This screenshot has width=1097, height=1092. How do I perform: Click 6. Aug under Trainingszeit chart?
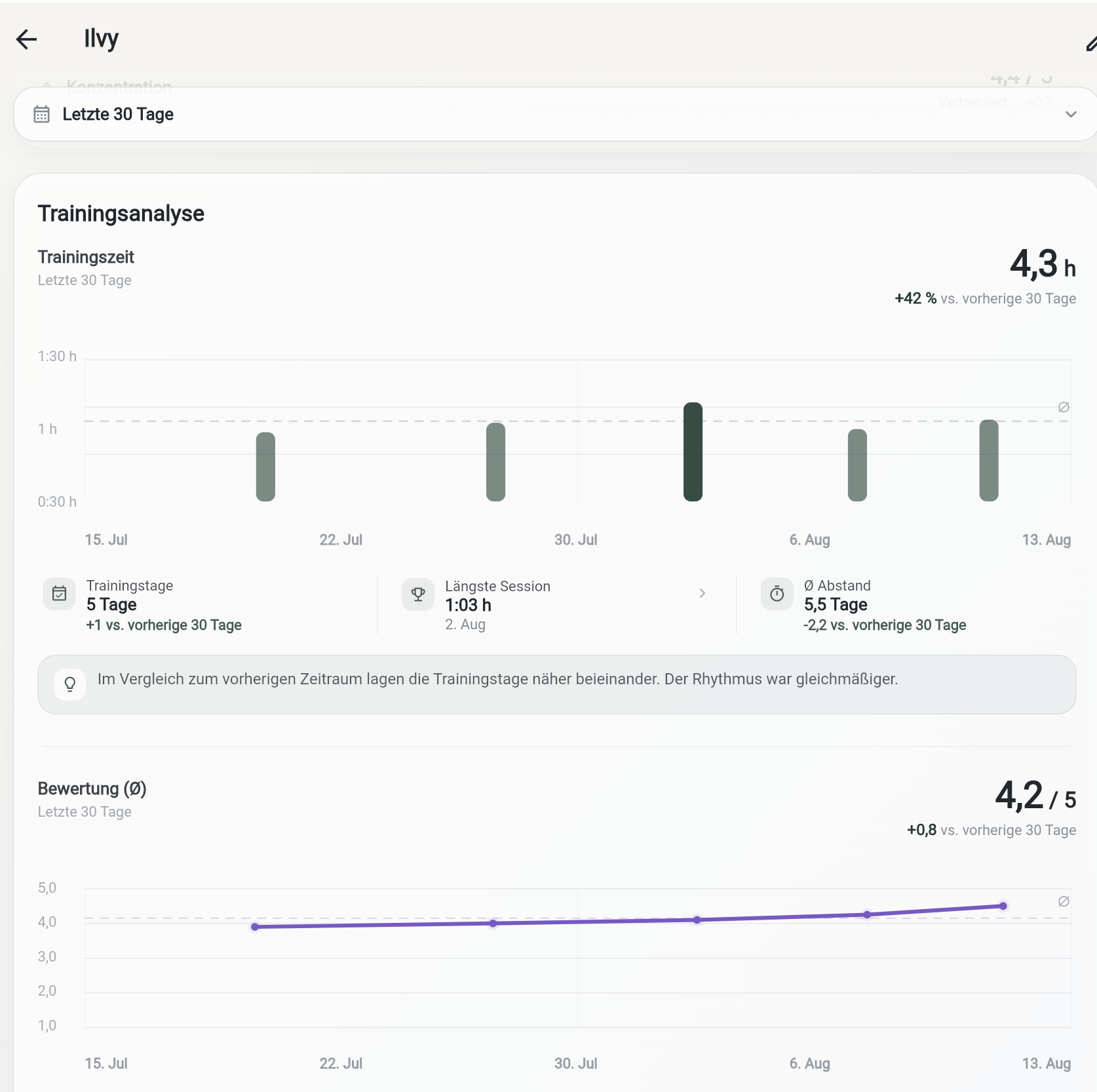(810, 539)
